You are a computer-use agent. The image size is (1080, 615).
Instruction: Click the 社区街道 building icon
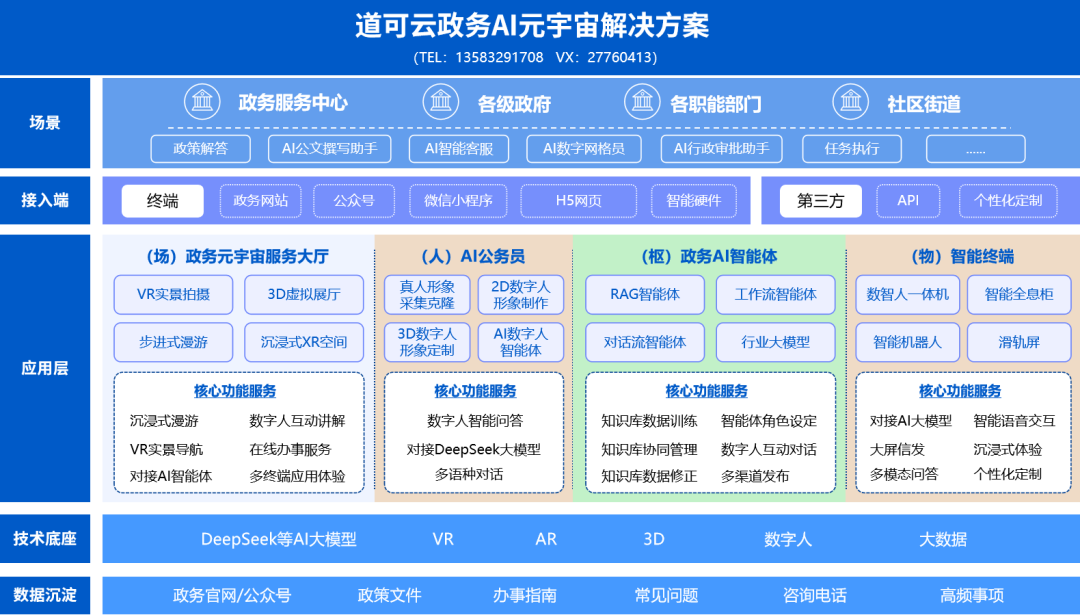851,102
